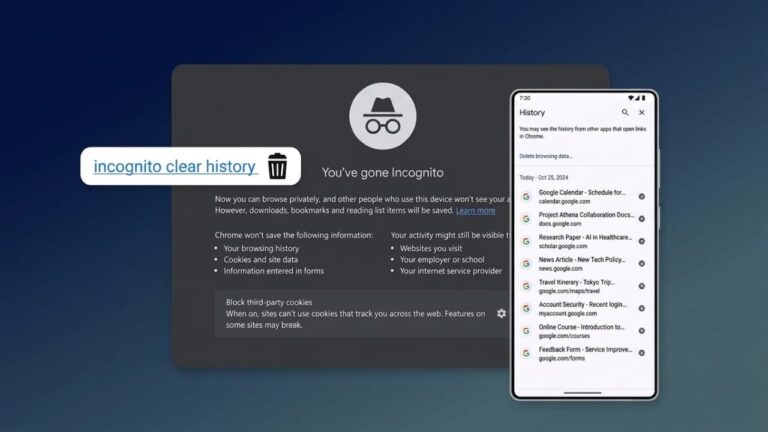Remove Feedback Form Service Improve entry
Viewport: 768px width, 432px height.
coord(642,353)
